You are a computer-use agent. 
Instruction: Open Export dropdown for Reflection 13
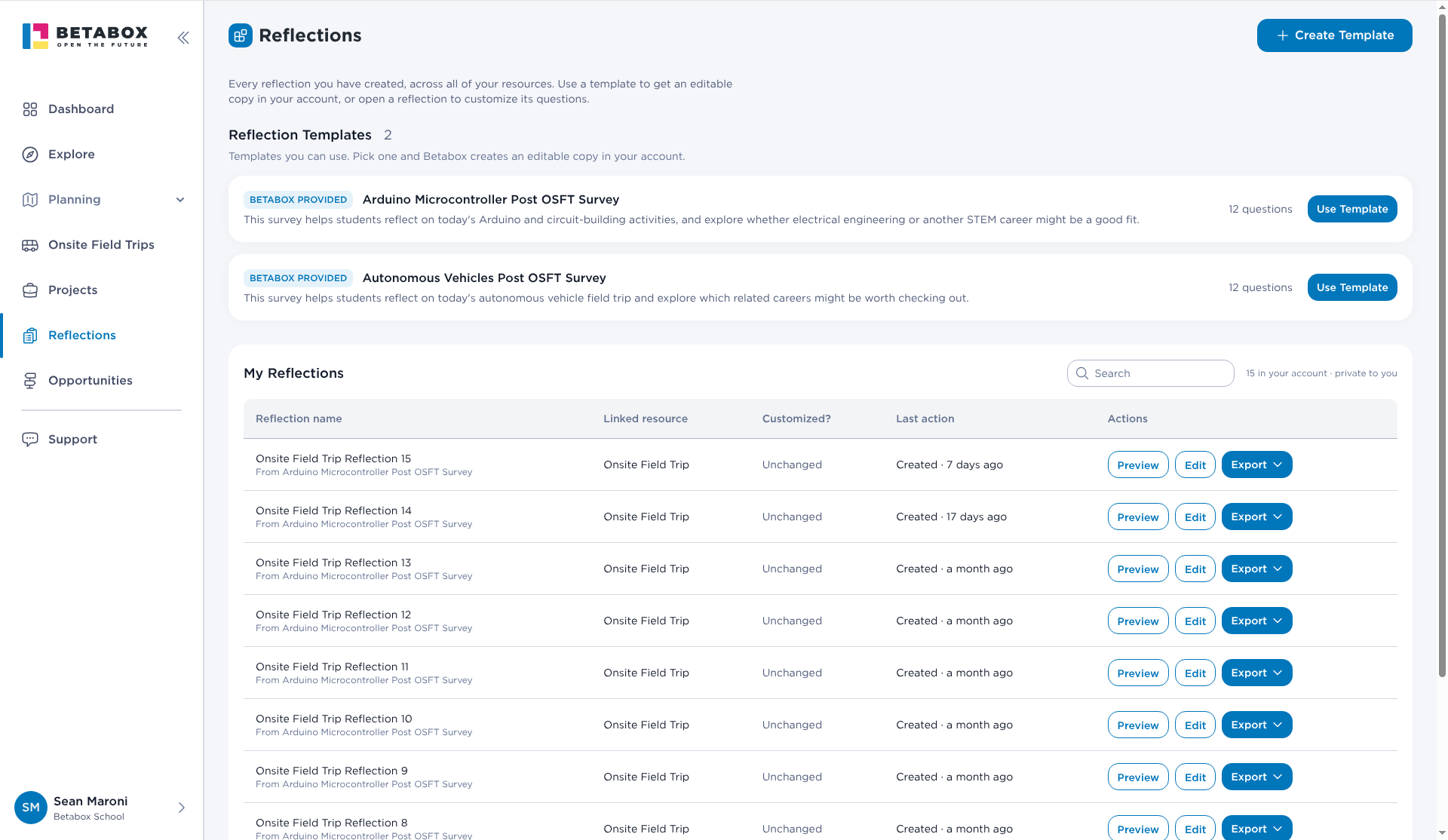1256,569
